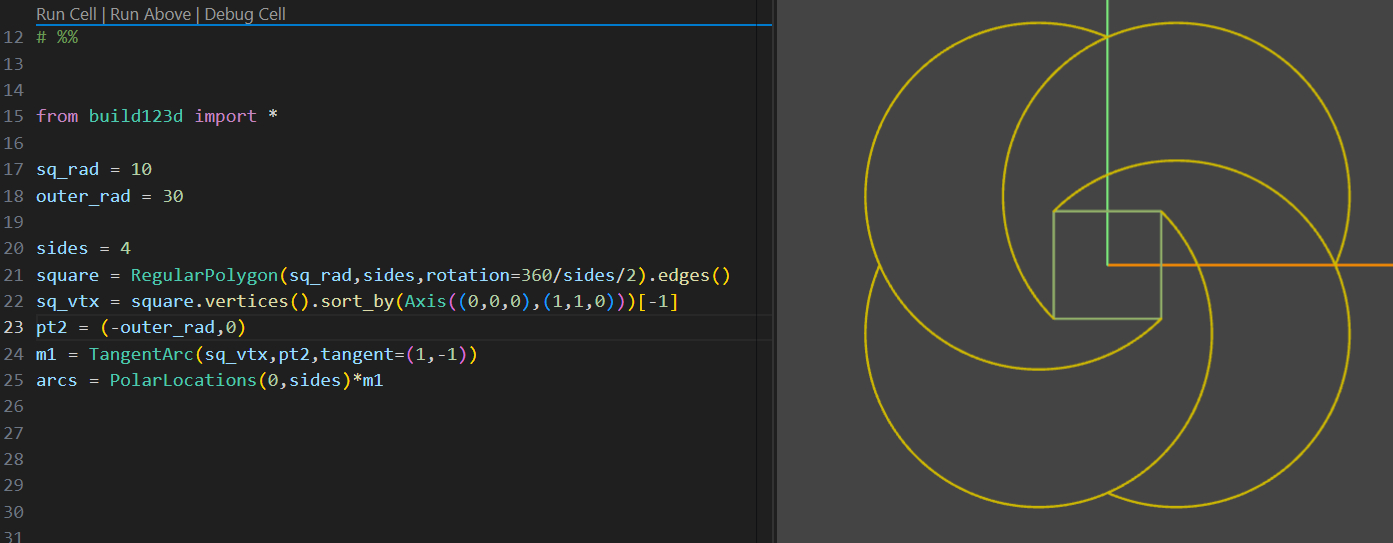Image resolution: width=1393 pixels, height=543 pixels.
Task: Click line number 23 in the gutter
Action: (x=13, y=327)
